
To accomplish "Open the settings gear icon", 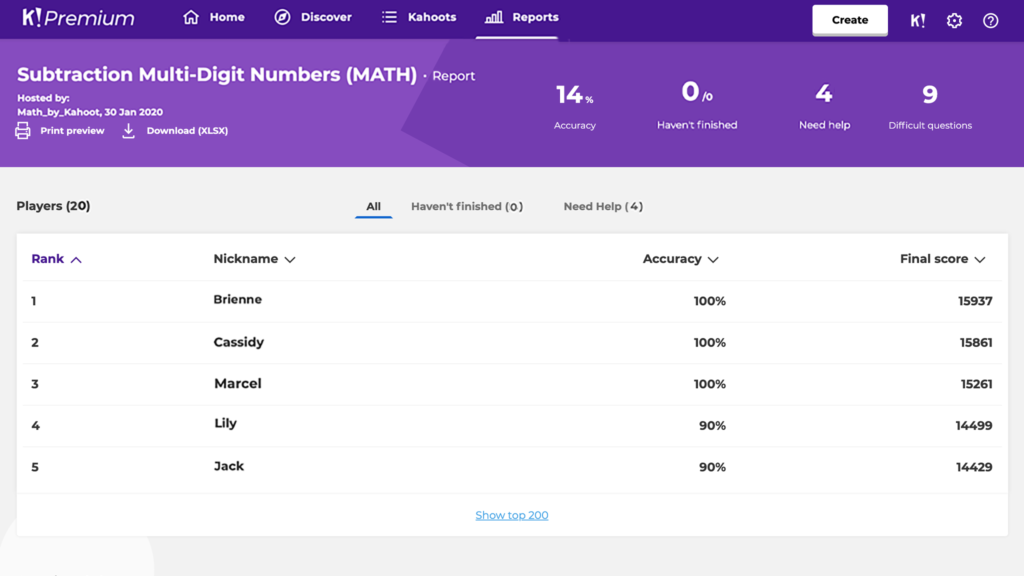I will point(954,20).
